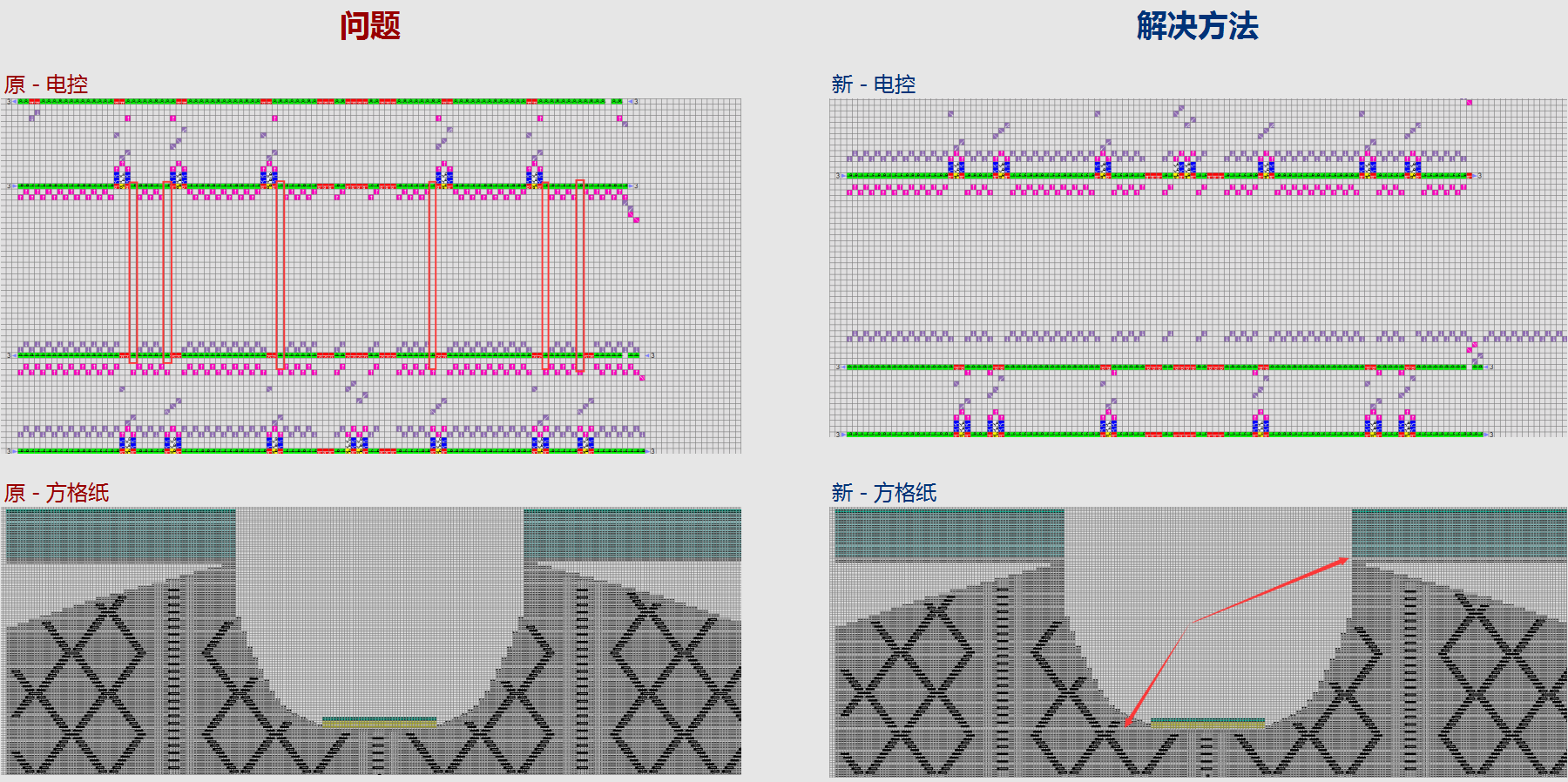Select the 新 - 方格纸 label
Screen dimensions: 1568x782
tap(884, 493)
